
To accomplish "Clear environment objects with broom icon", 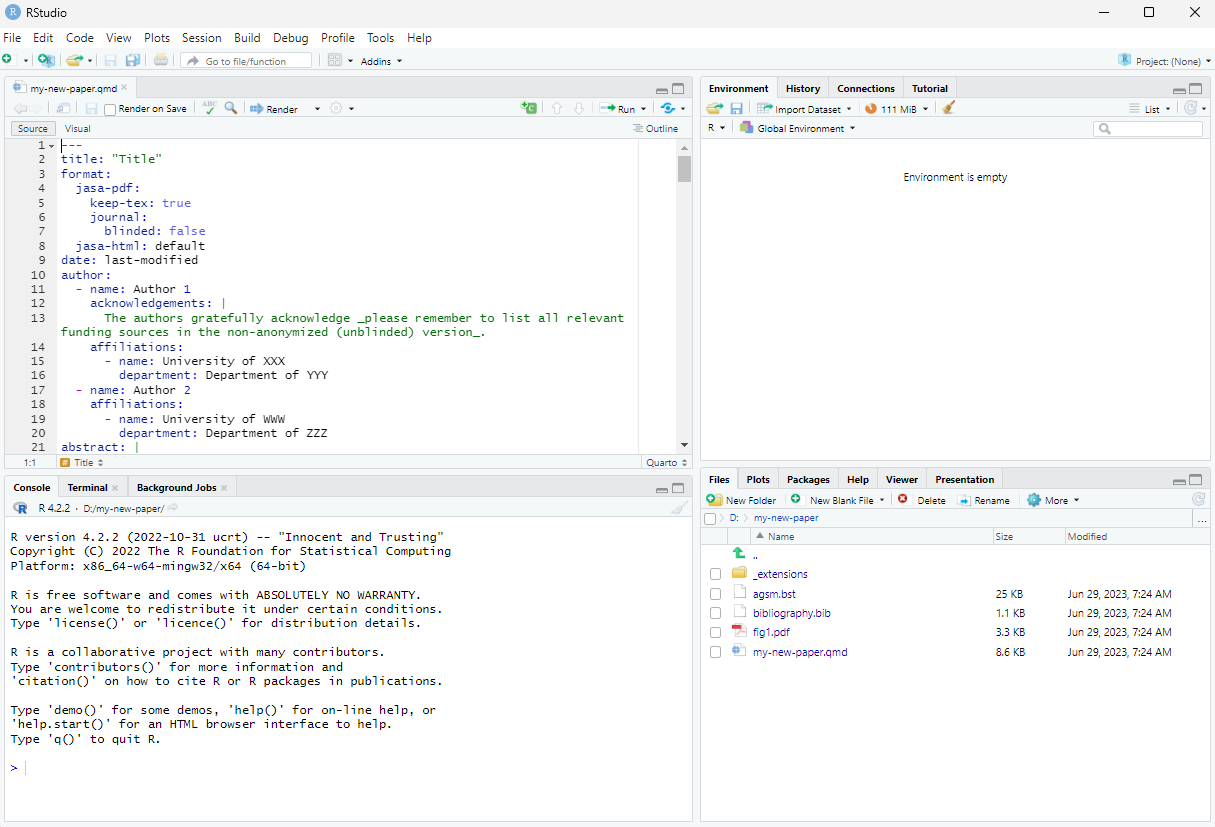I will coord(949,108).
